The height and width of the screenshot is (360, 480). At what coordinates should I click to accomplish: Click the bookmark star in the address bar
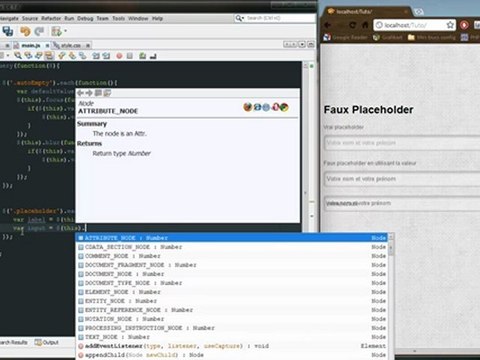click(450, 25)
